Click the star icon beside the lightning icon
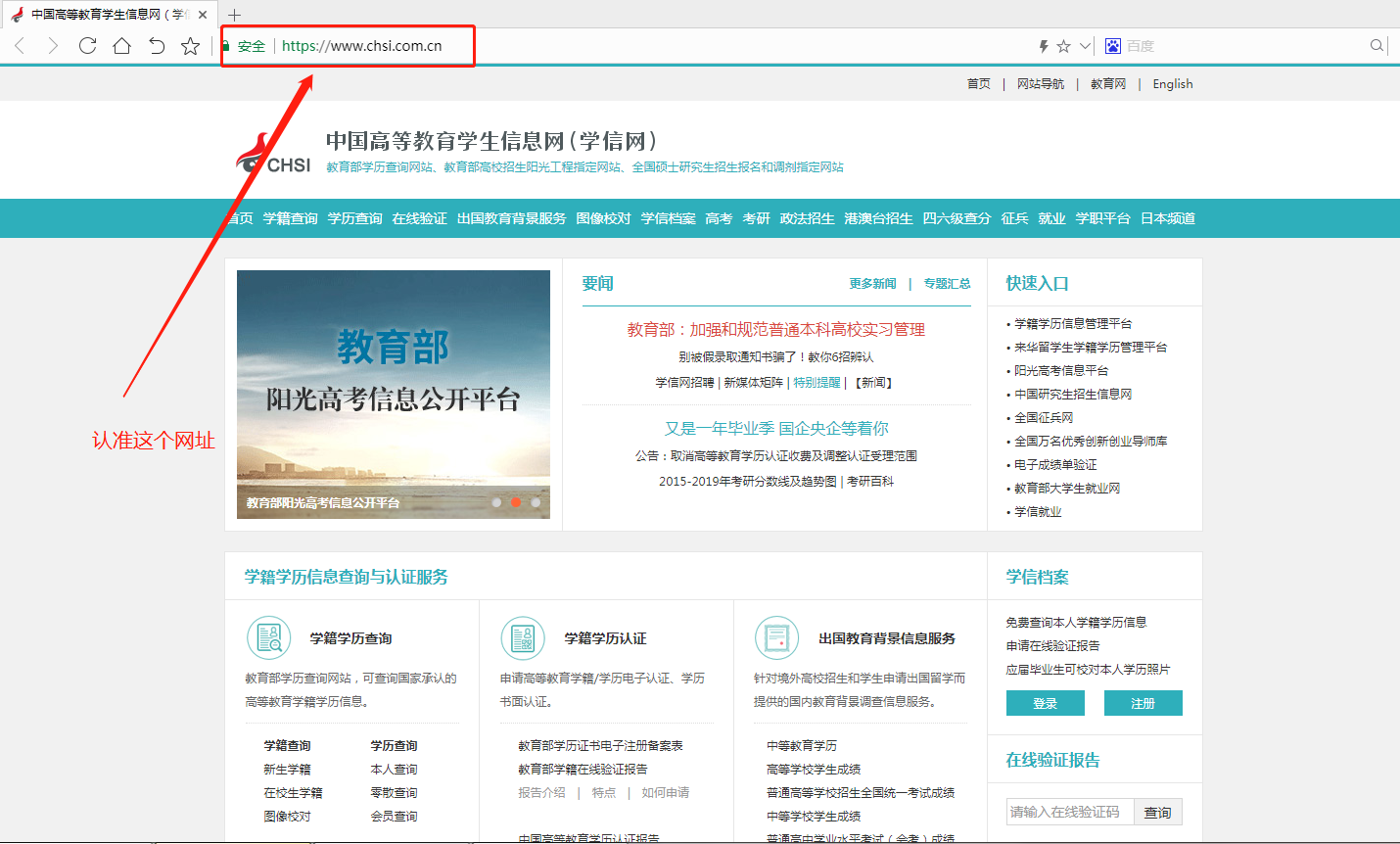 click(1064, 46)
